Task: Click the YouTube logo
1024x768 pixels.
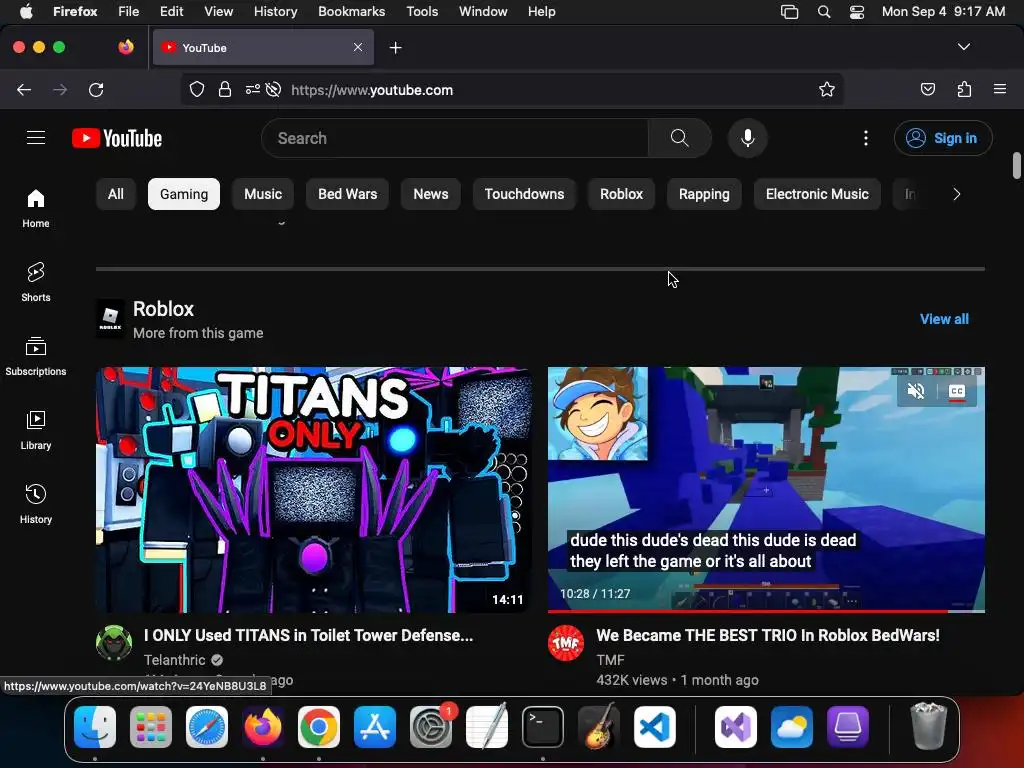Action: (x=117, y=138)
